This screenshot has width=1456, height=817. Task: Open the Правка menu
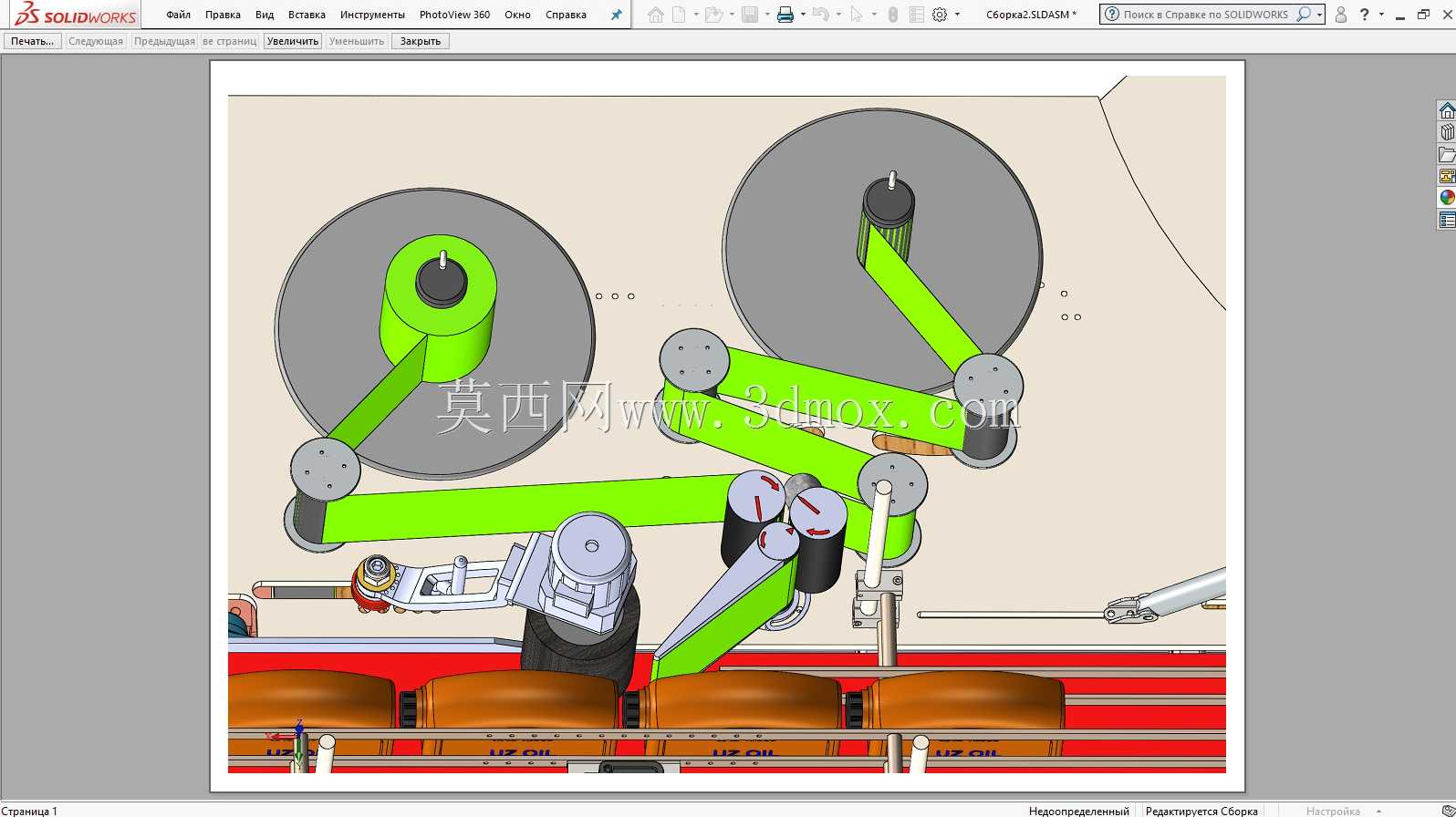point(223,15)
